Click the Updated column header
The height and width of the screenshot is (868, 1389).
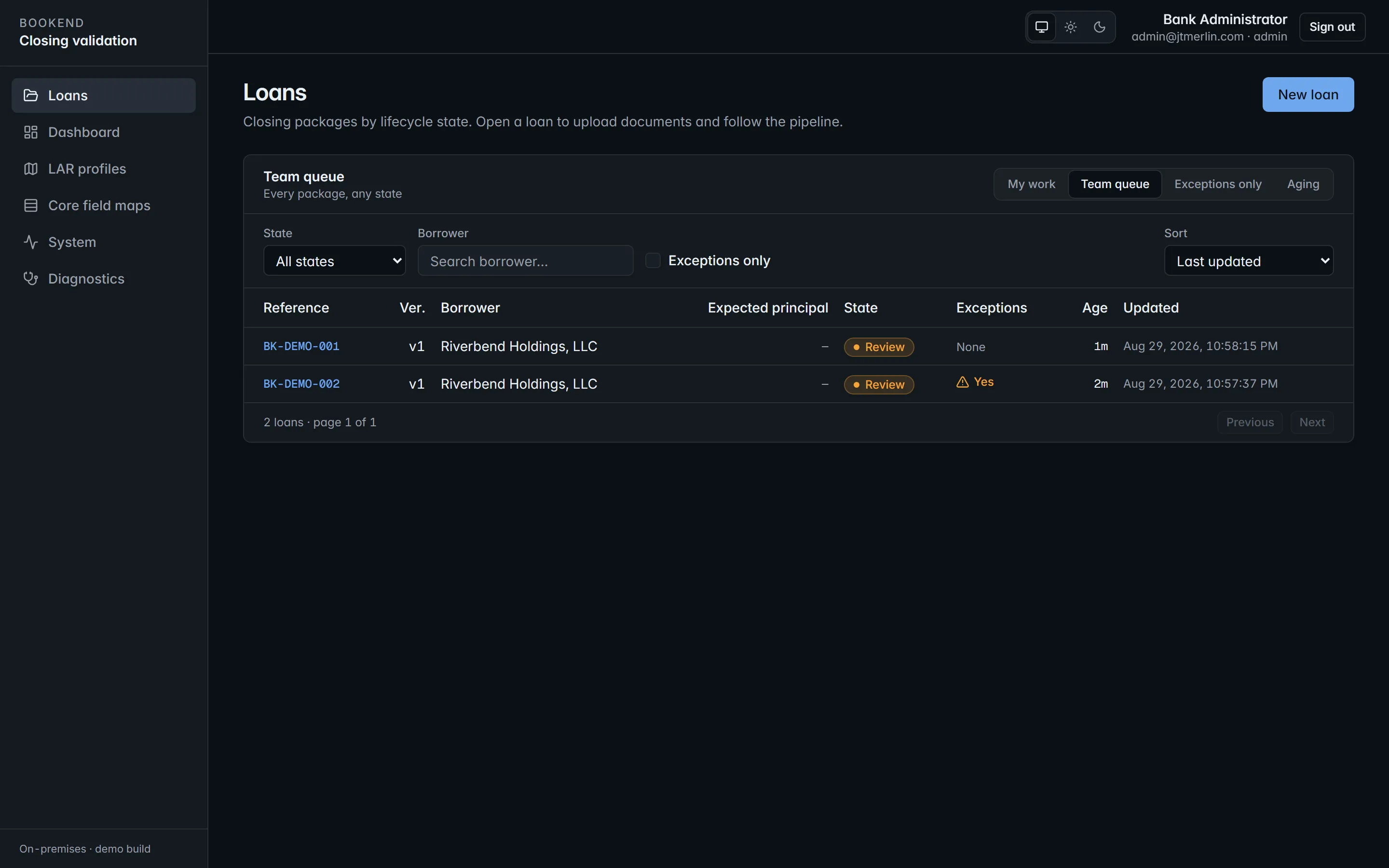coord(1151,308)
